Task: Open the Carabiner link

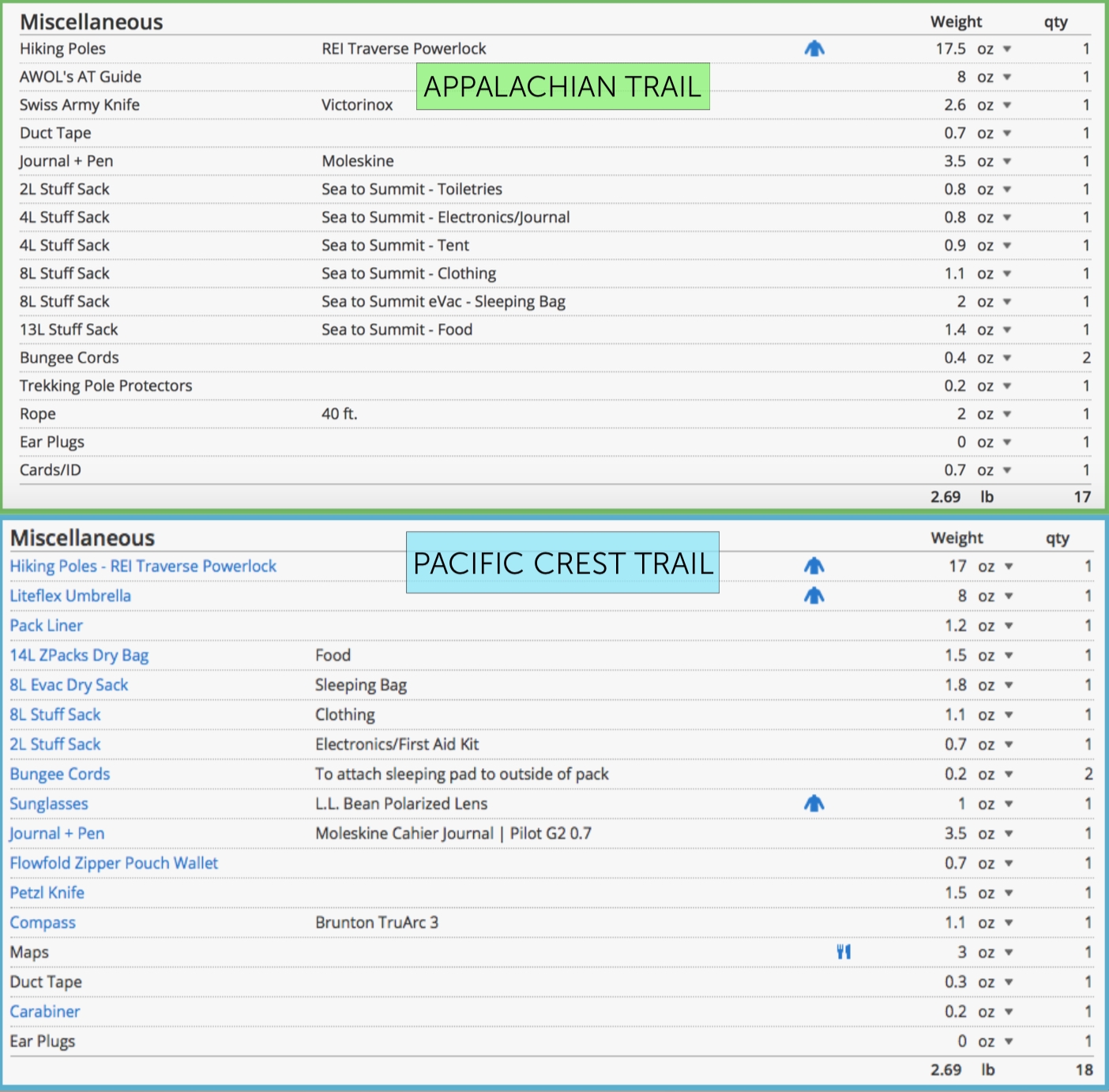Action: pos(45,1011)
